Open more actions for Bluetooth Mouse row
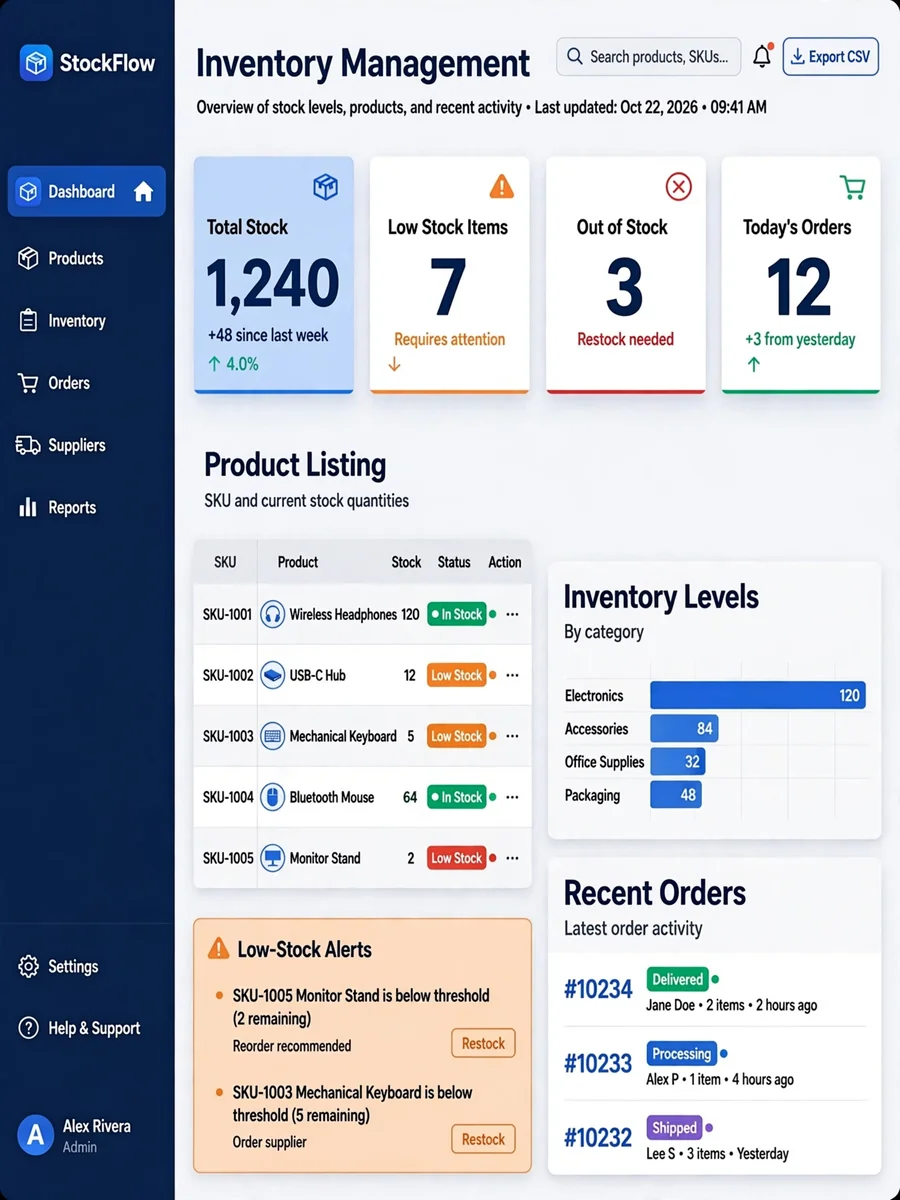Image resolution: width=900 pixels, height=1200 pixels. (512, 797)
